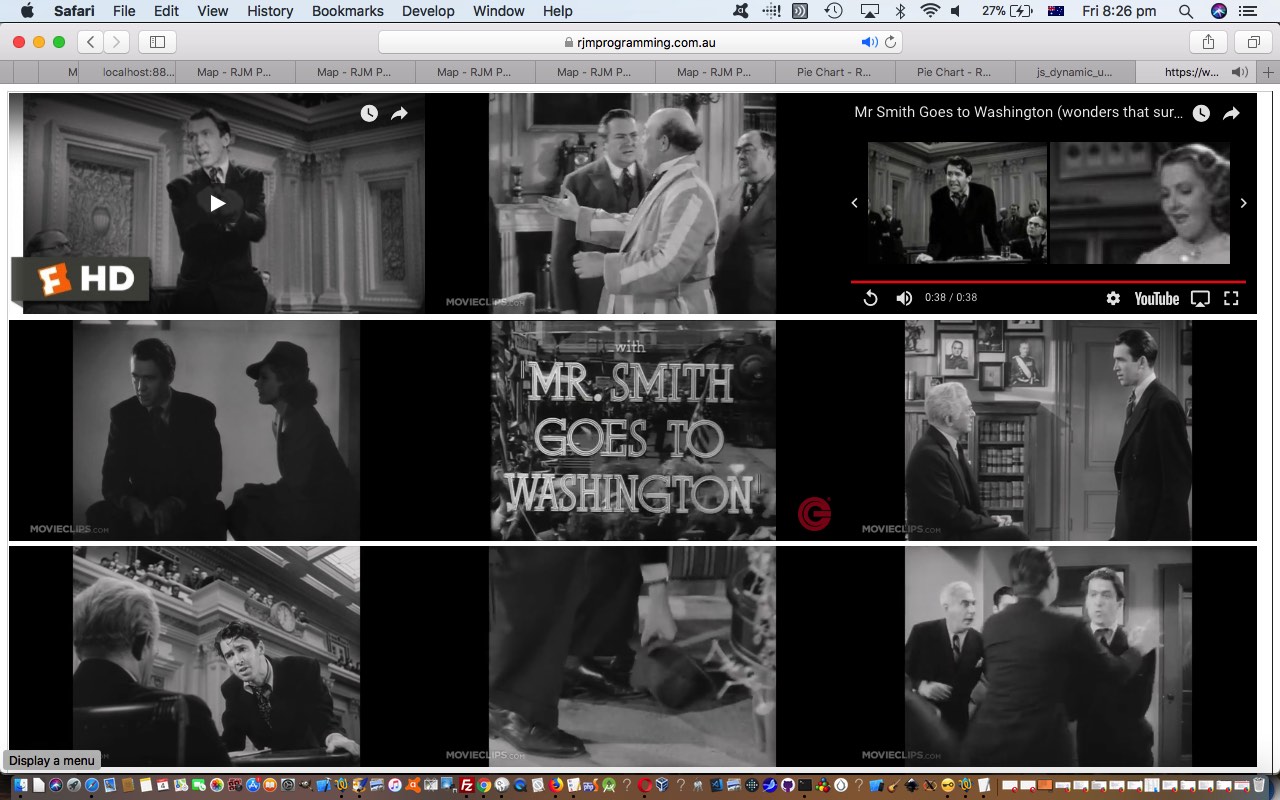This screenshot has height=800, width=1280.
Task: Open AirPlay display menu bar icon
Action: coord(869,11)
